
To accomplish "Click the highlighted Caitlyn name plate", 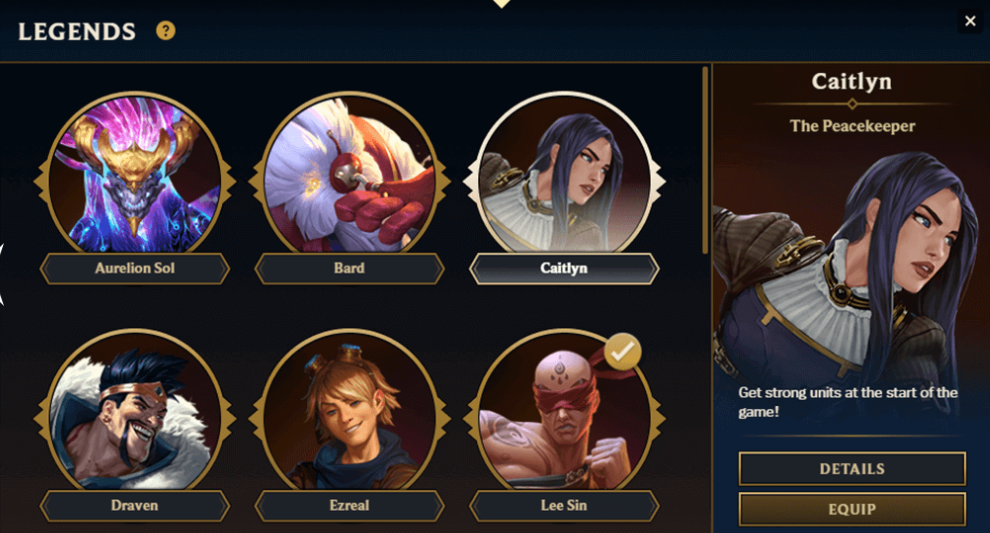I will (564, 268).
